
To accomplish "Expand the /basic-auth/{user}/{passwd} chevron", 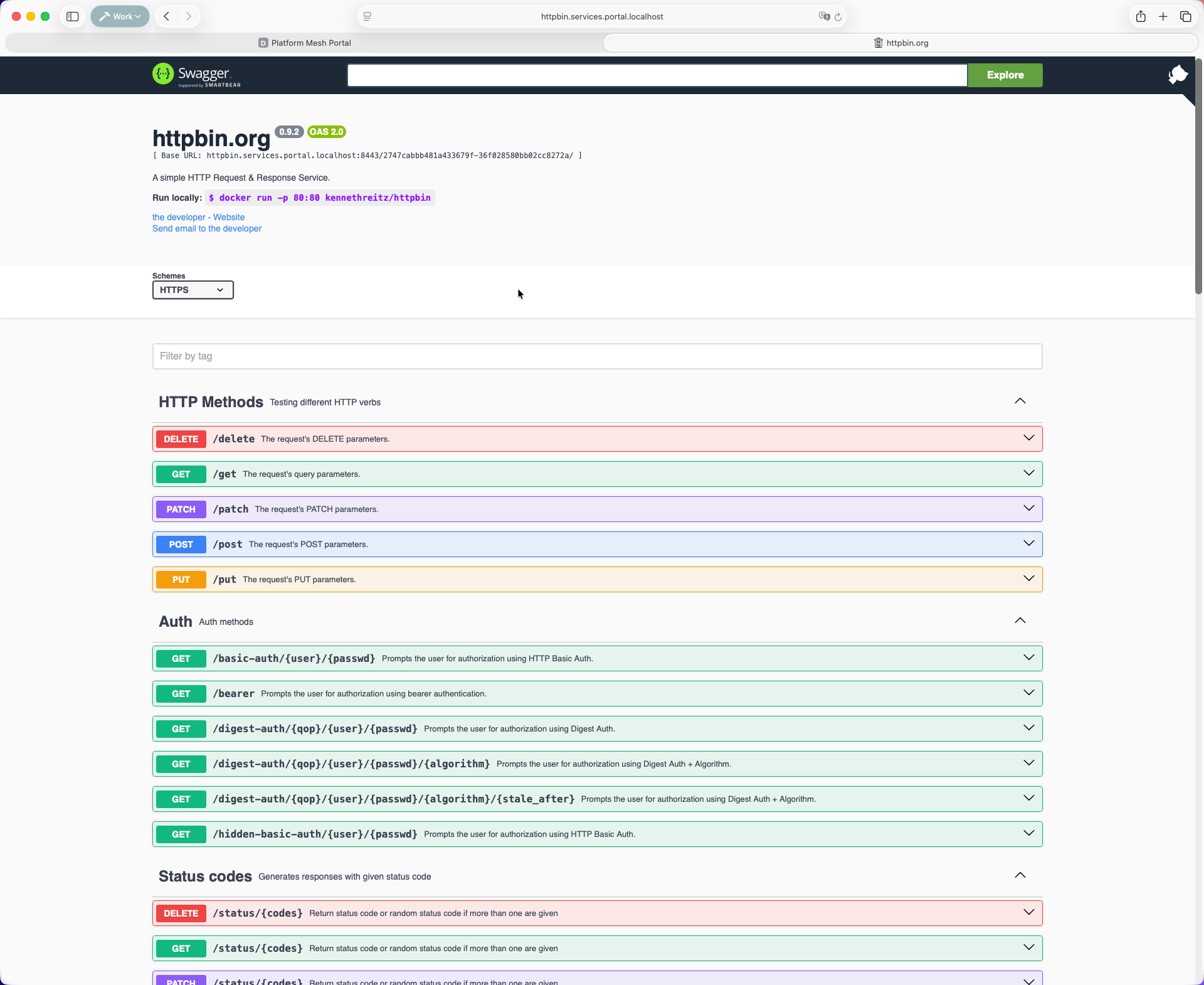I will [1029, 658].
